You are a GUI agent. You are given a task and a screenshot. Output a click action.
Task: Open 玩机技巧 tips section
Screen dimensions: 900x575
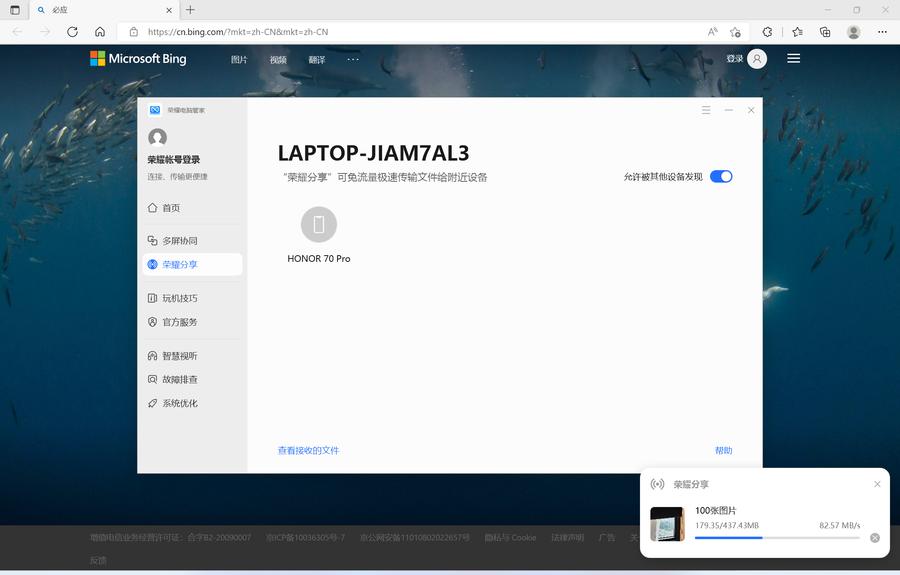pyautogui.click(x=172, y=298)
